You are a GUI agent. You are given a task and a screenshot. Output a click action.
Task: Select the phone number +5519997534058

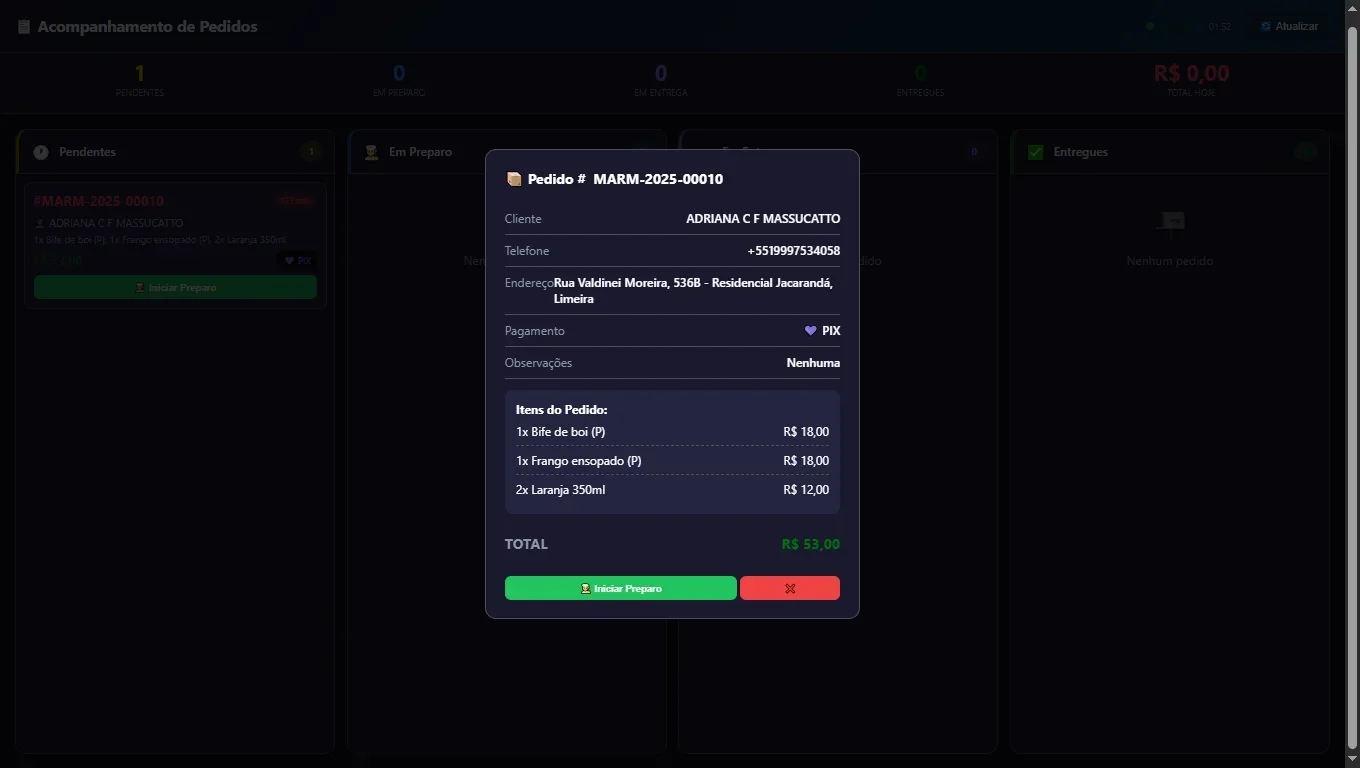[793, 251]
